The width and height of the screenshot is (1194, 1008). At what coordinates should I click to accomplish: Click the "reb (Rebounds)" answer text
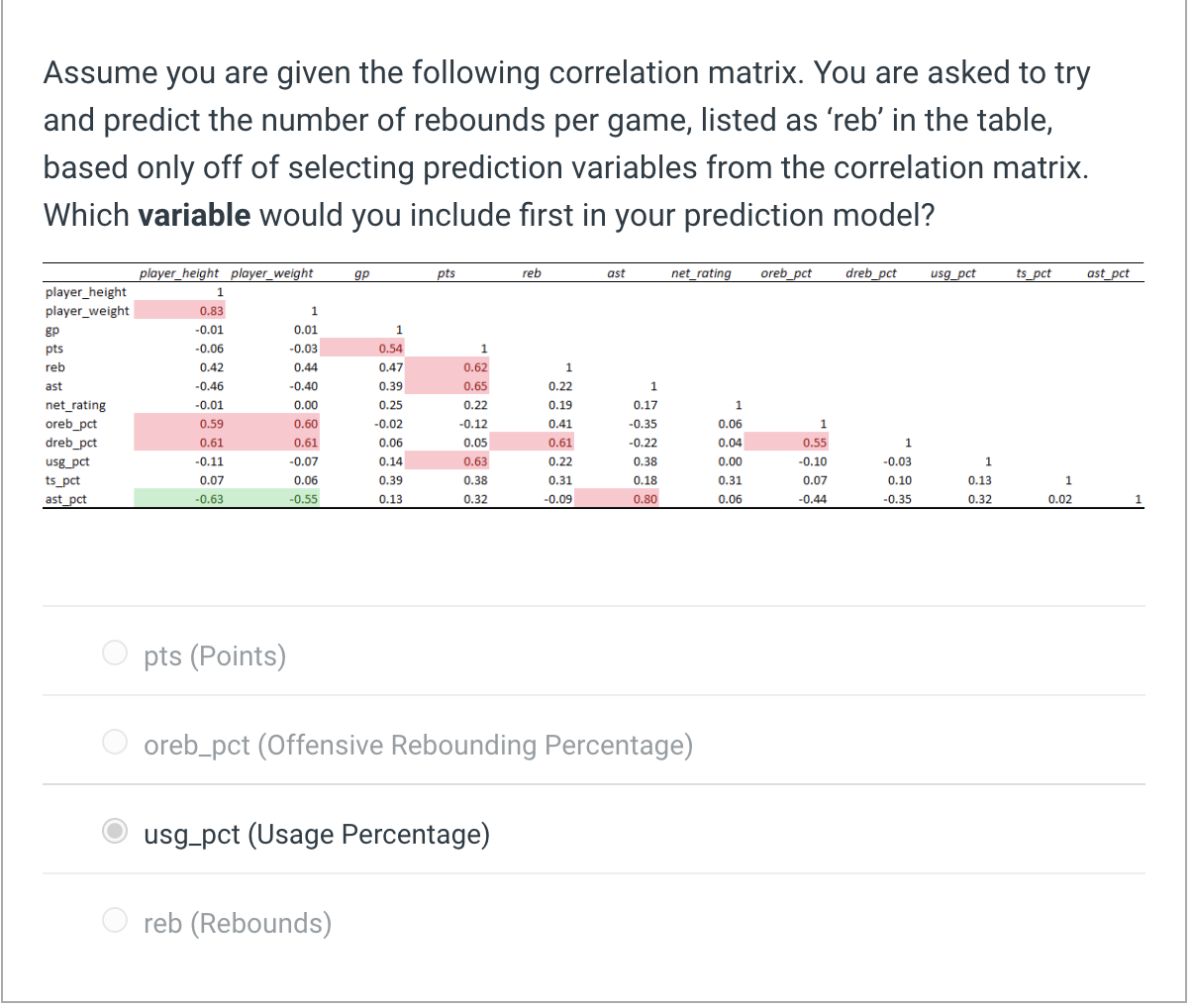click(238, 923)
